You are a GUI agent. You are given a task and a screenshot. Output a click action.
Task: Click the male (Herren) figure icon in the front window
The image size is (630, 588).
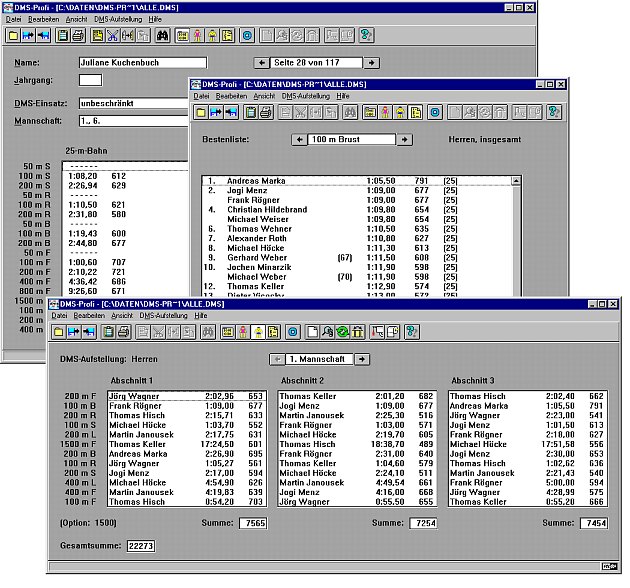pos(258,332)
